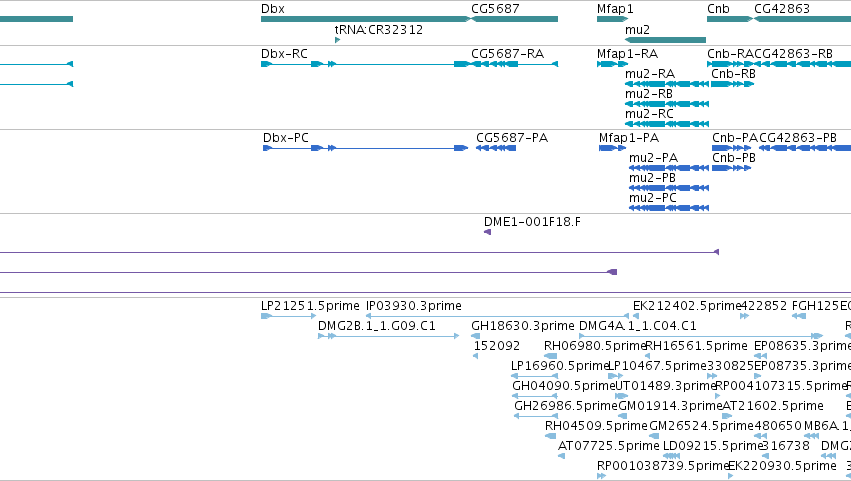This screenshot has height=481, width=851.
Task: Select the GM26524.5prime EST label
Action: [702, 426]
